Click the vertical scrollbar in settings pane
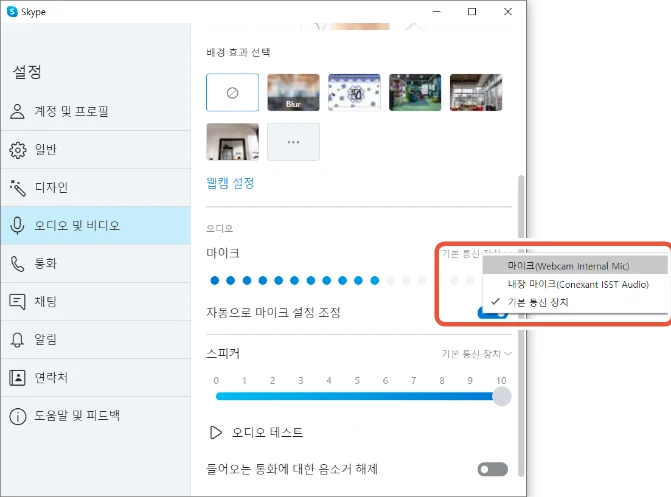The image size is (671, 497). coord(521,325)
